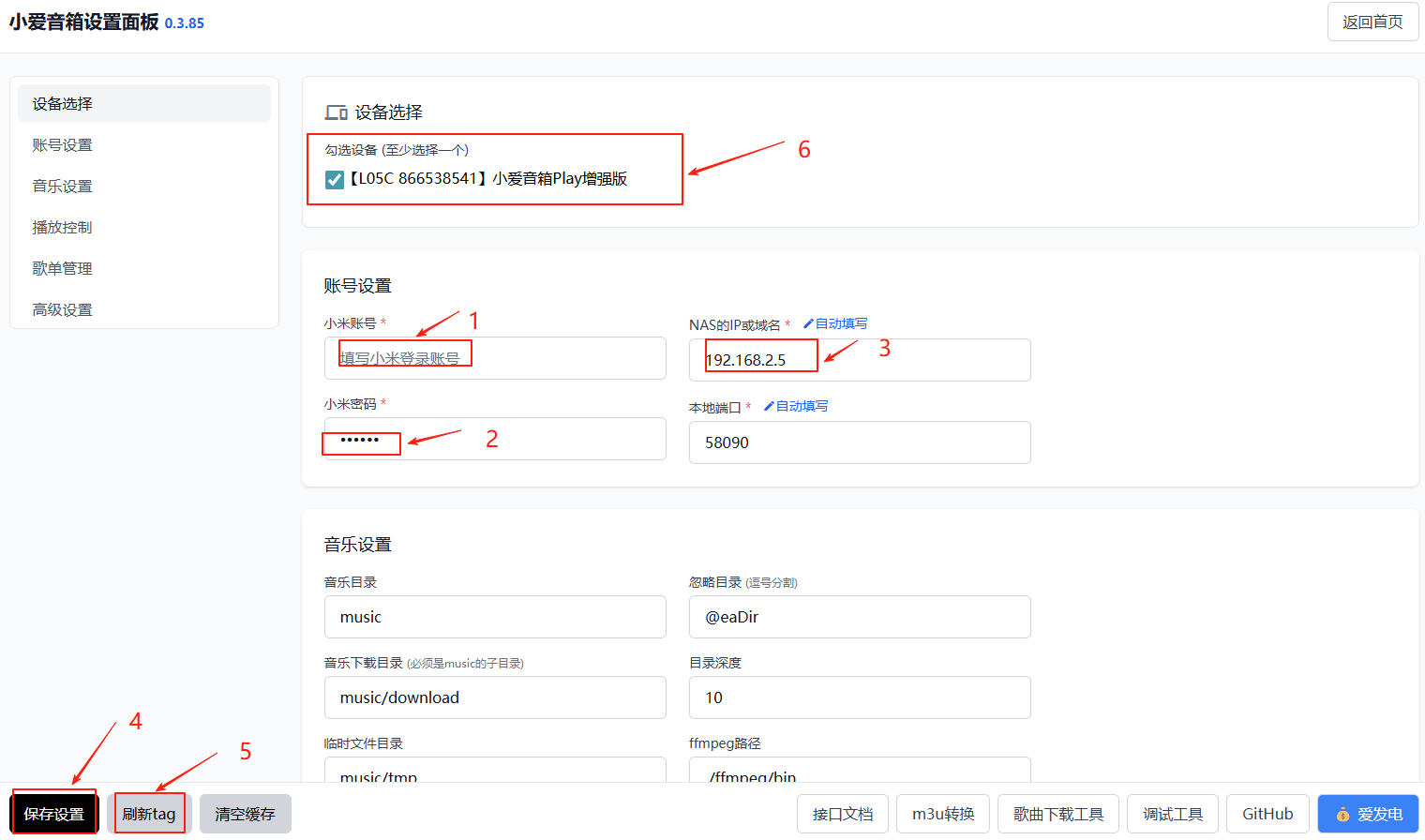The width and height of the screenshot is (1425, 840).
Task: Focus the 小米账号 input field
Action: (495, 358)
